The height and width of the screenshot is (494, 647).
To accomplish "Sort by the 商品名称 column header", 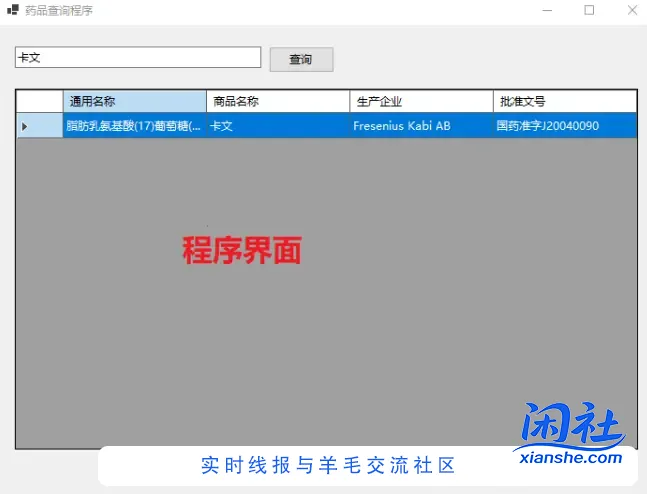I will click(278, 101).
